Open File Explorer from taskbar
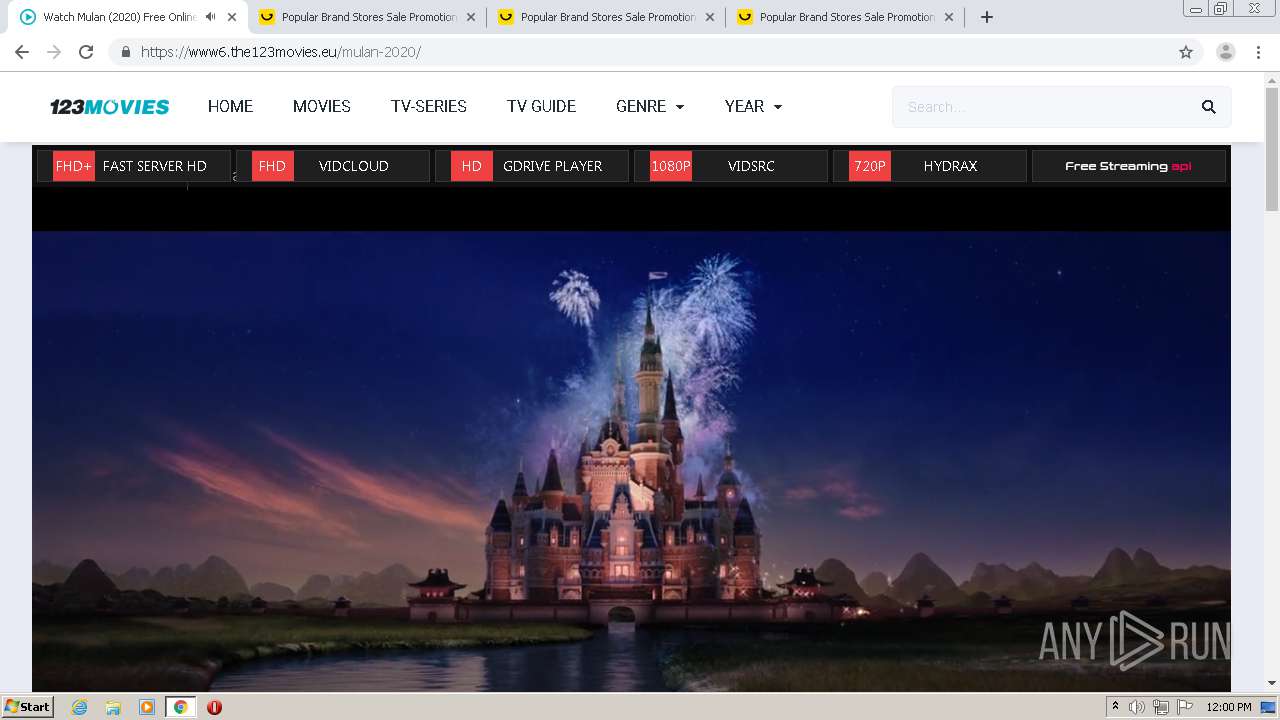The width and height of the screenshot is (1280, 720). click(113, 707)
